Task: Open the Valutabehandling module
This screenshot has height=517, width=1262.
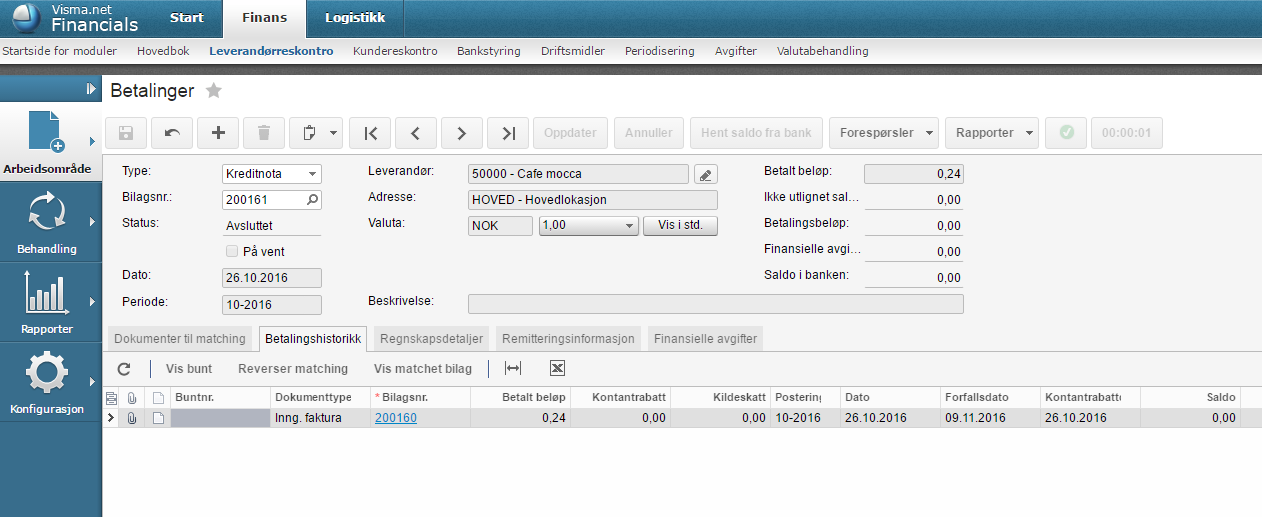Action: (x=823, y=51)
